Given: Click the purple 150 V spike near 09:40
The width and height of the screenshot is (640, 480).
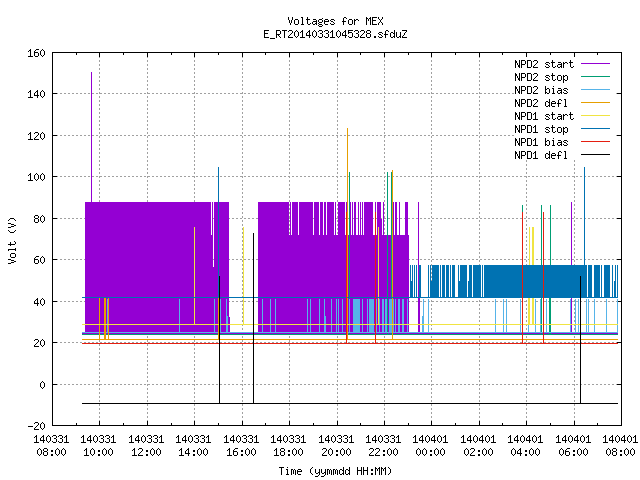Looking at the screenshot, I should click(91, 137).
